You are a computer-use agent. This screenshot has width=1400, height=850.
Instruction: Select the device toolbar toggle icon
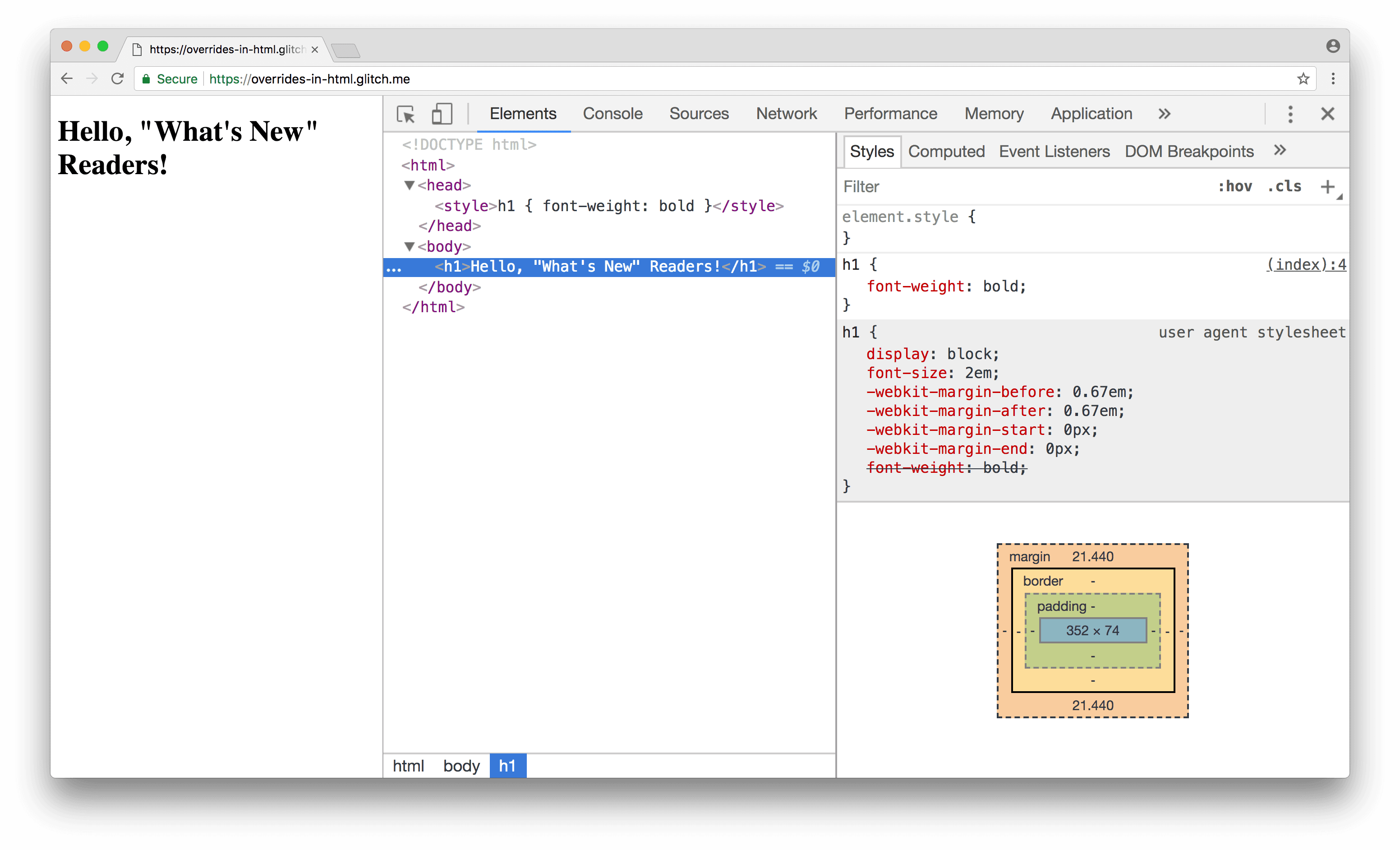(441, 113)
